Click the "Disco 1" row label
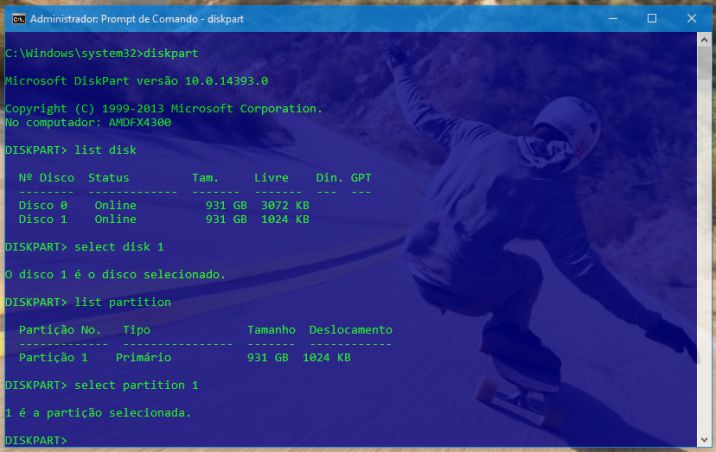 [43, 219]
